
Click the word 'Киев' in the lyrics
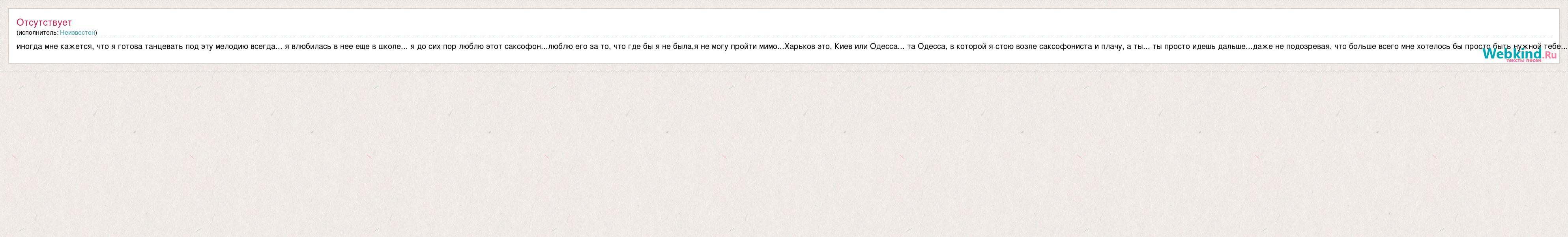pyautogui.click(x=842, y=46)
